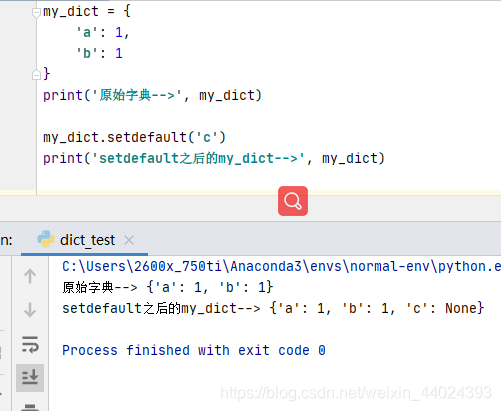Click the my_dict = { declaration line

(87, 12)
